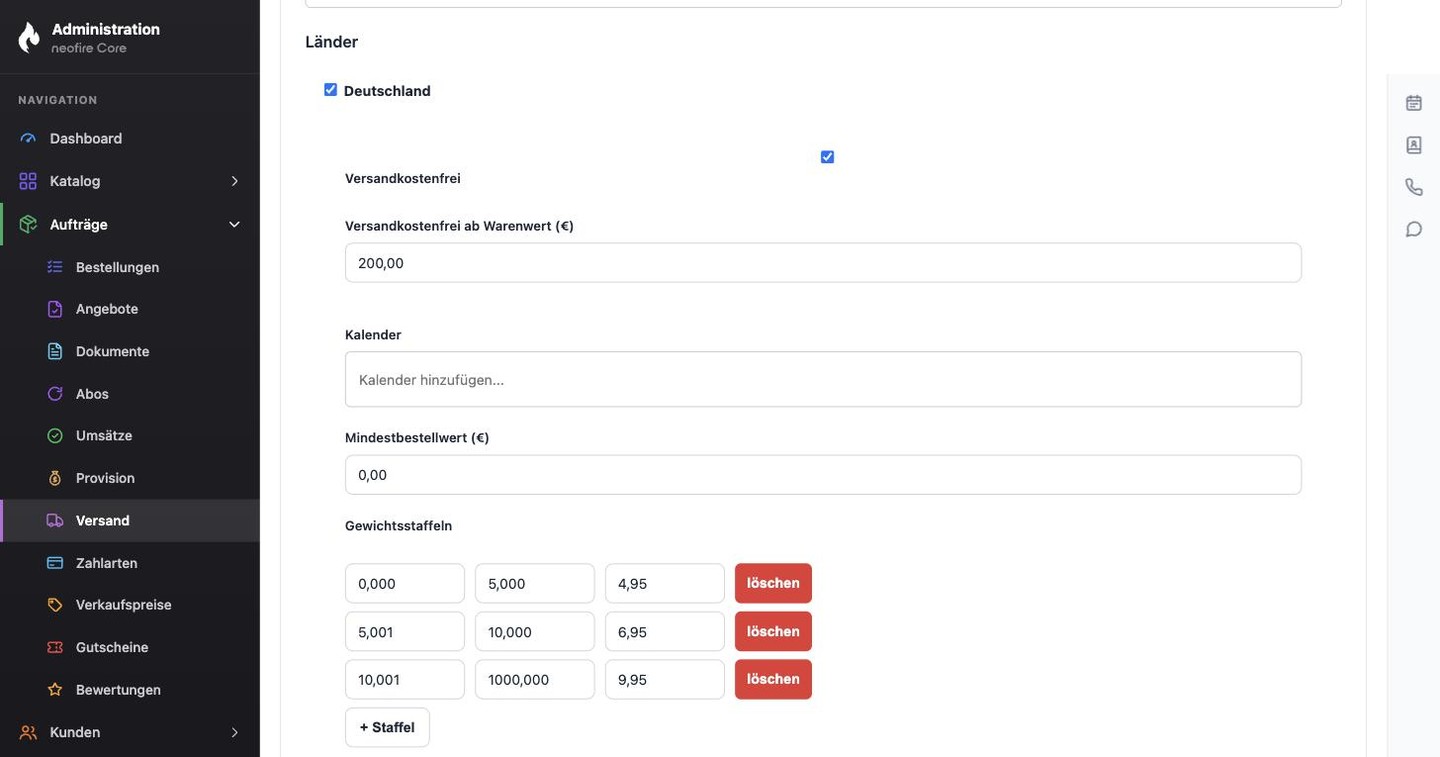
Task: Click the Zahlarten credit card icon
Action: (55, 563)
